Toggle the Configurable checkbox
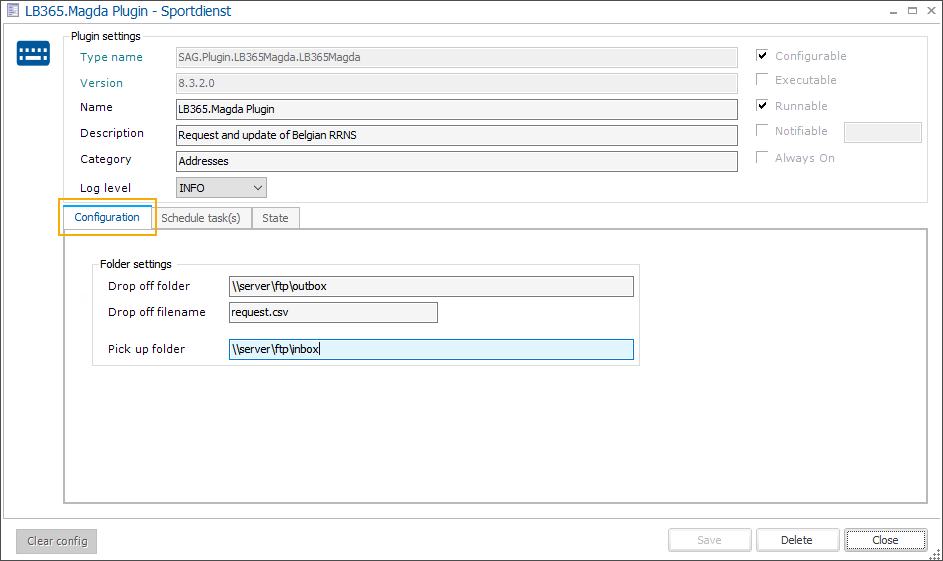This screenshot has height=561, width=943. tap(763, 56)
